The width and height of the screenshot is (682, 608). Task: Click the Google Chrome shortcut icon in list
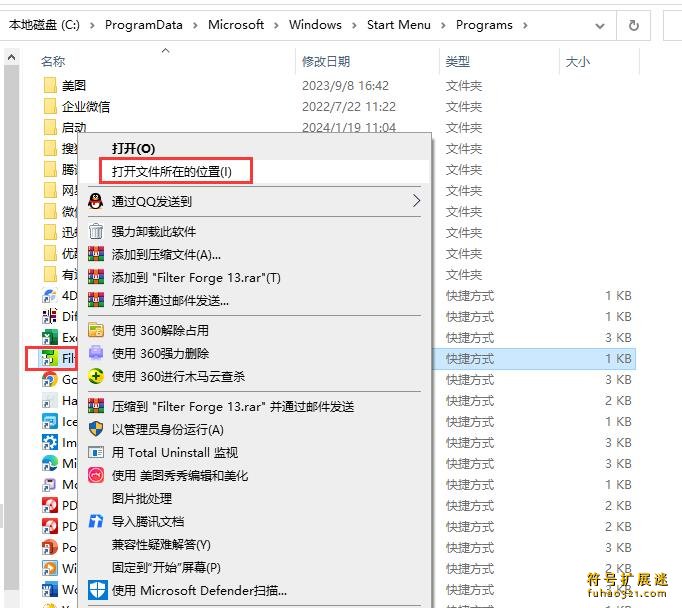[x=50, y=380]
